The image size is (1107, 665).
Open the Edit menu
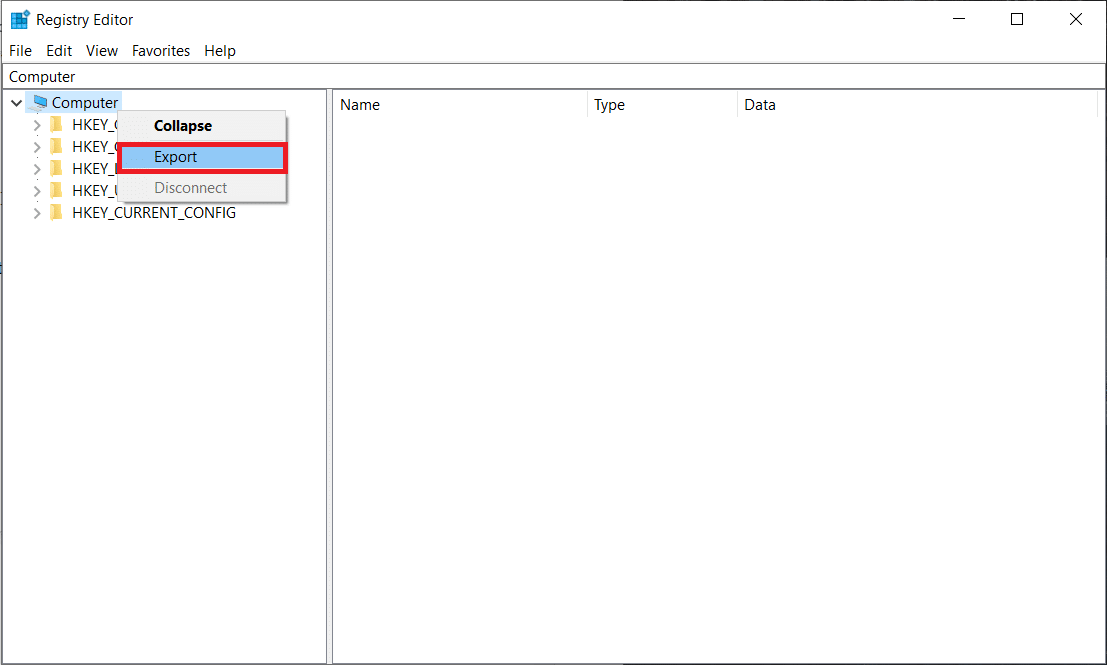(x=59, y=51)
